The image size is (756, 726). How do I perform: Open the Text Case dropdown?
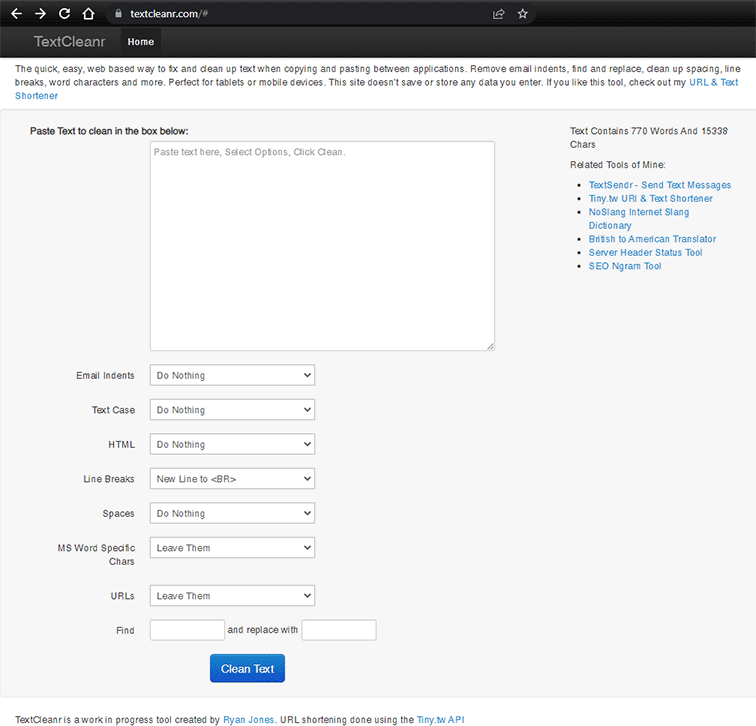pos(232,410)
